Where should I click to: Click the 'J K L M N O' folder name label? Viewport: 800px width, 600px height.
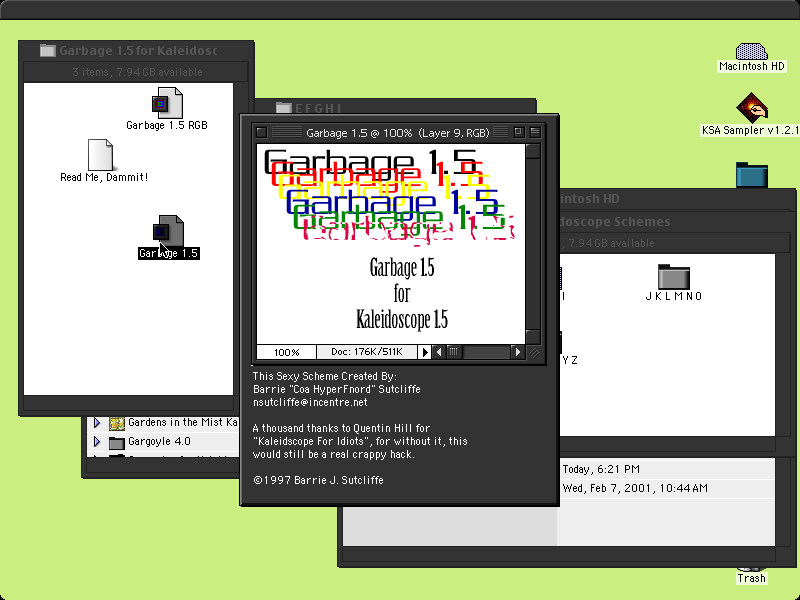click(x=674, y=296)
